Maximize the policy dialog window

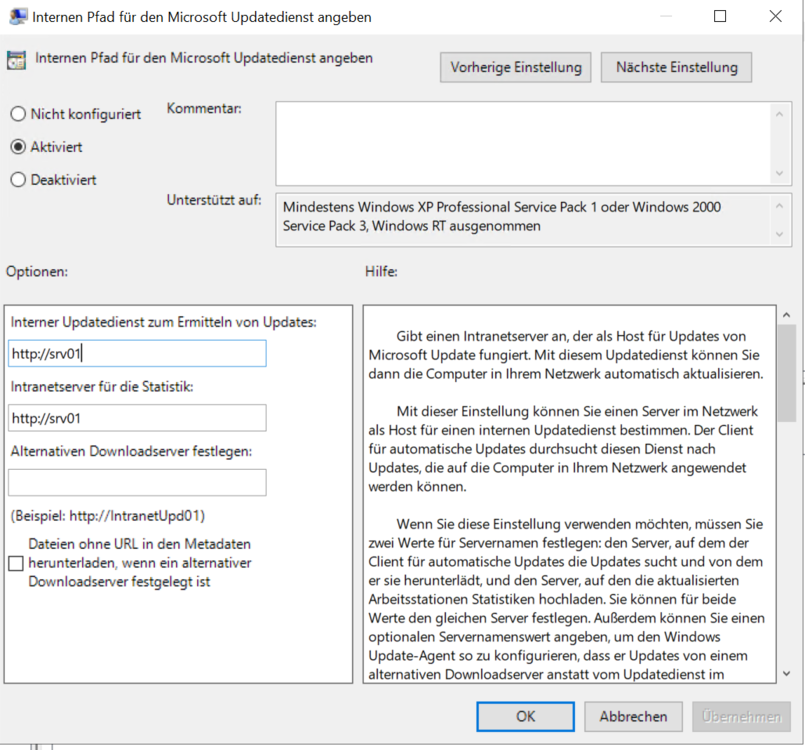click(x=720, y=17)
